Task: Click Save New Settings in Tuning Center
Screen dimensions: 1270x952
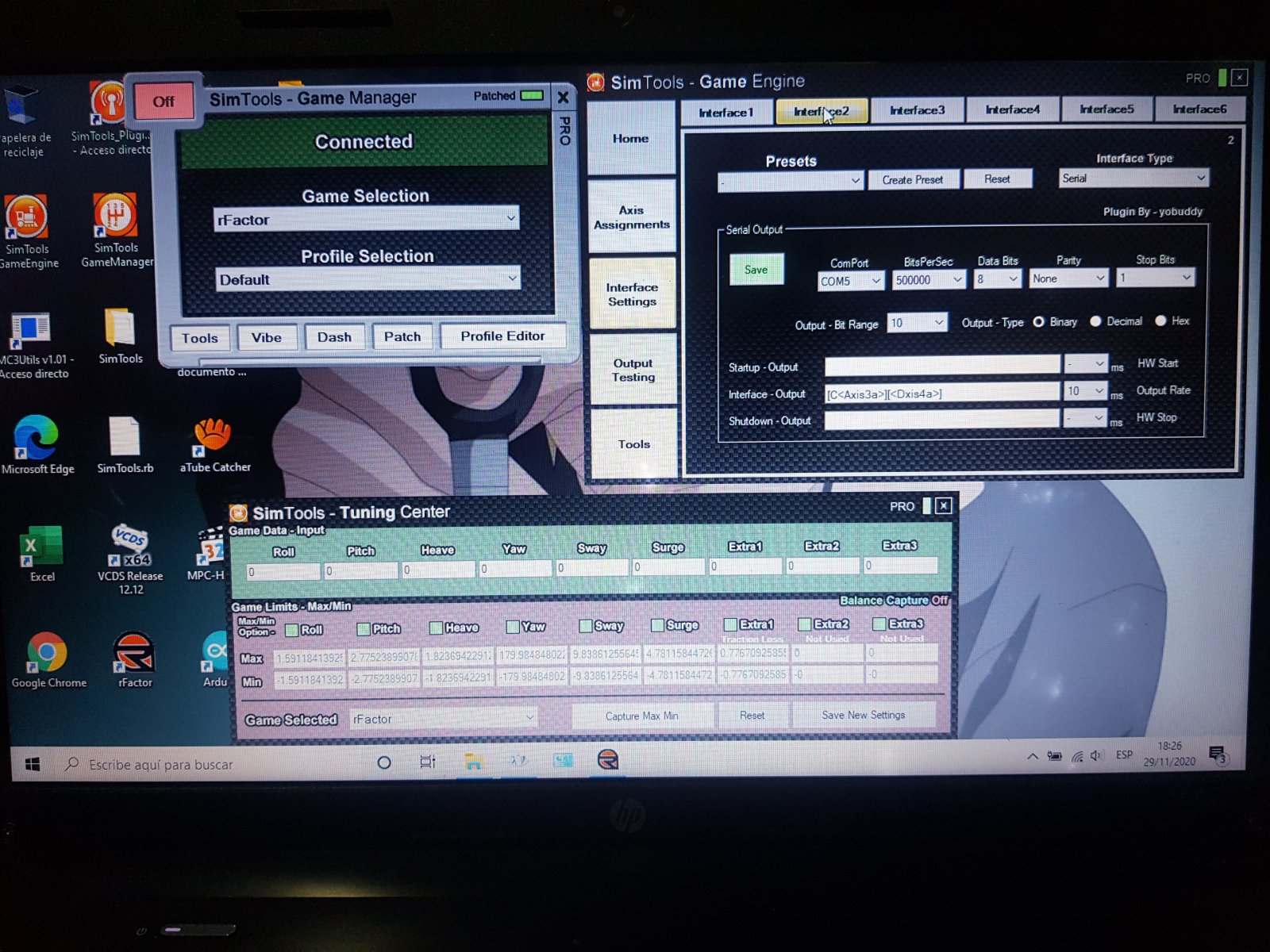Action: (x=864, y=715)
